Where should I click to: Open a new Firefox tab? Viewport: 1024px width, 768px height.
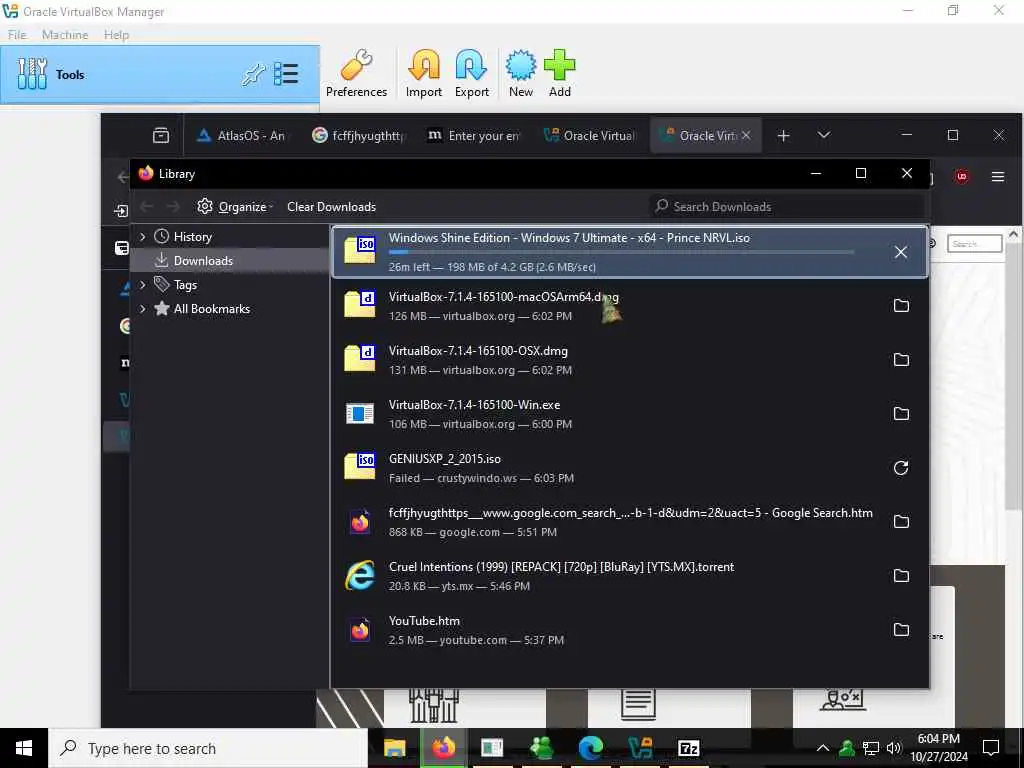tap(784, 135)
